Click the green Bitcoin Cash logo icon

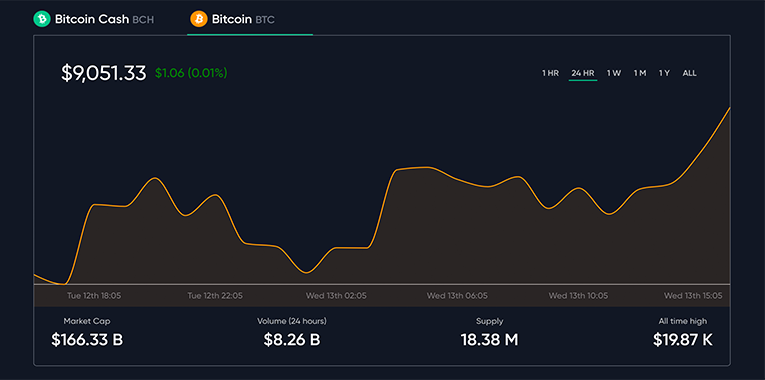[x=42, y=19]
